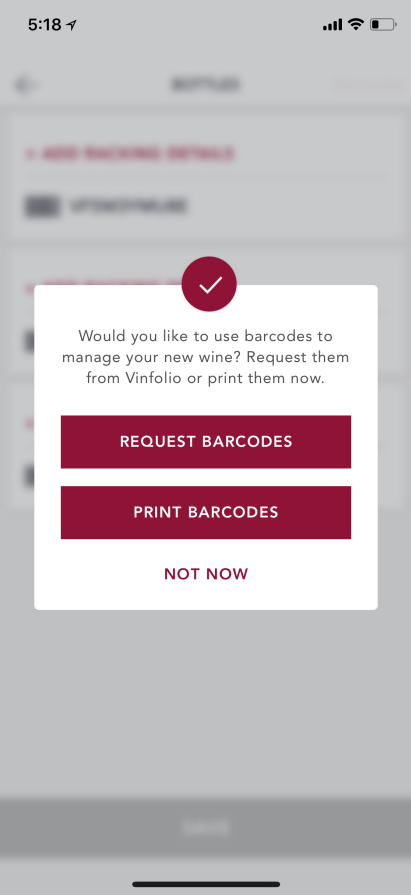The width and height of the screenshot is (411, 895).
Task: Tap the REQUEST BARCODES button
Action: [x=206, y=442]
